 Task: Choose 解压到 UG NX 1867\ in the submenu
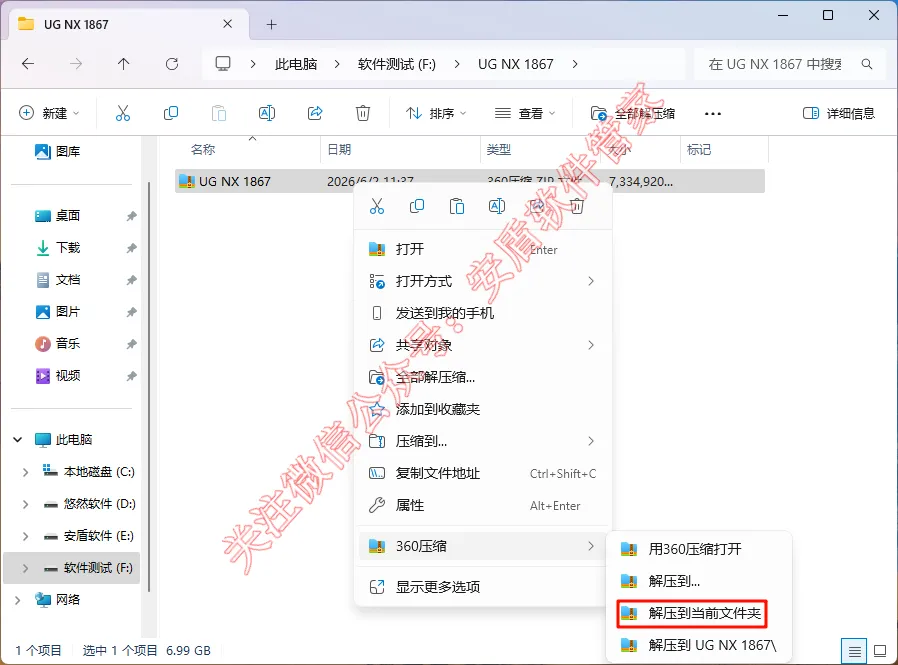click(699, 646)
